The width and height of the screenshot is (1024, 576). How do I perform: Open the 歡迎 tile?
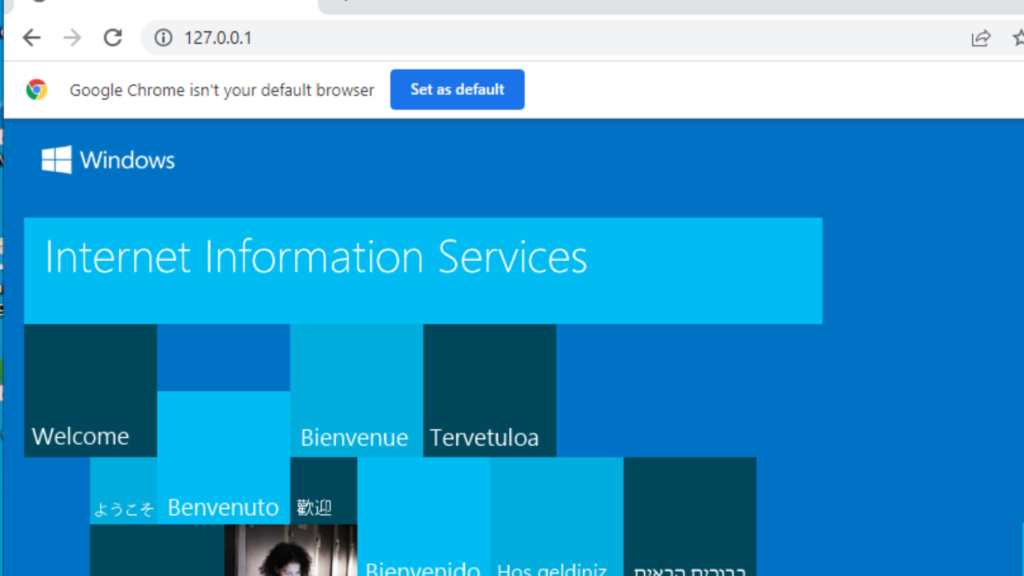pos(323,491)
